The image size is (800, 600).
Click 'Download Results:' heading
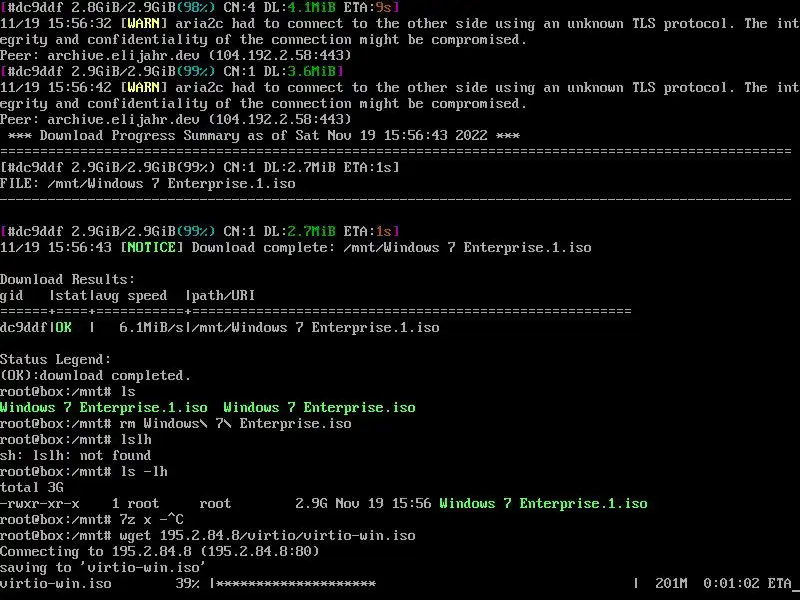tap(67, 280)
